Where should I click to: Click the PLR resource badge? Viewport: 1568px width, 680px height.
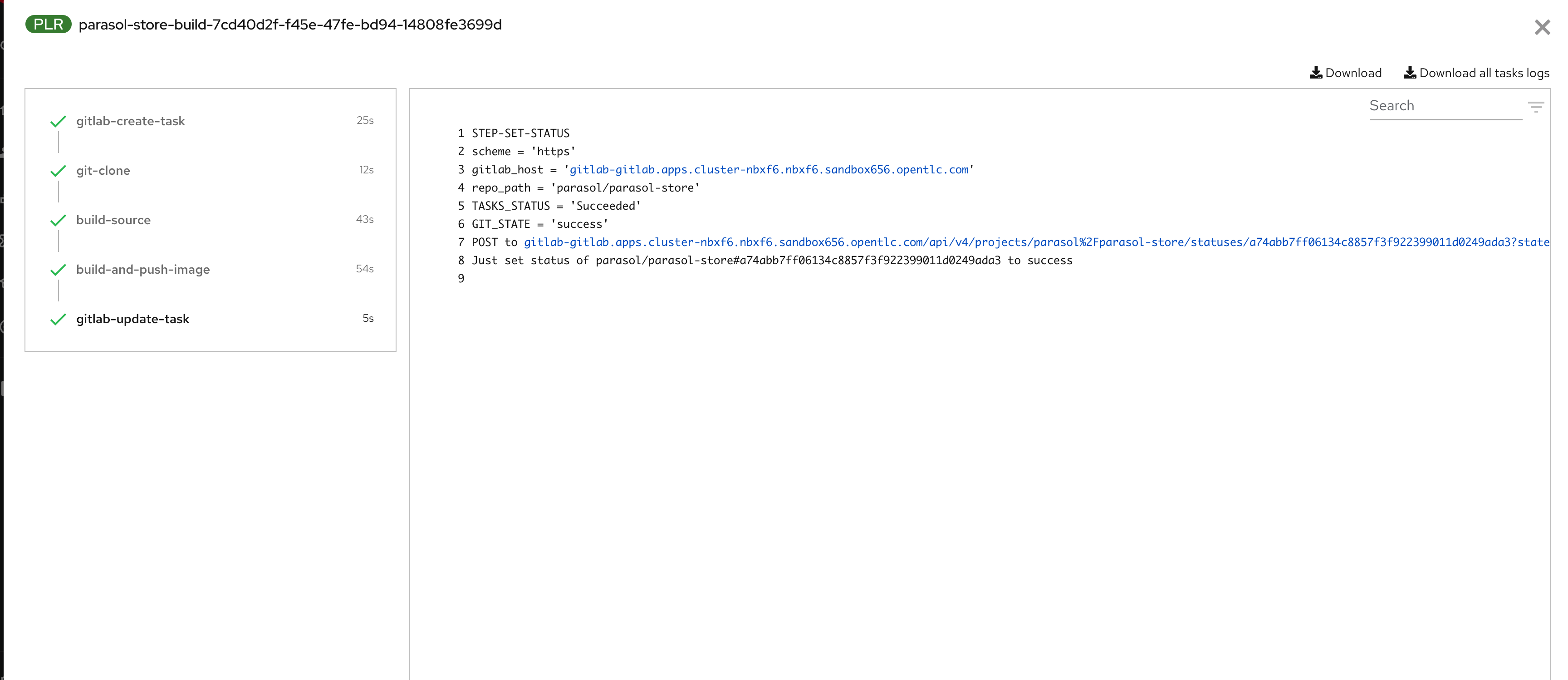click(x=48, y=25)
